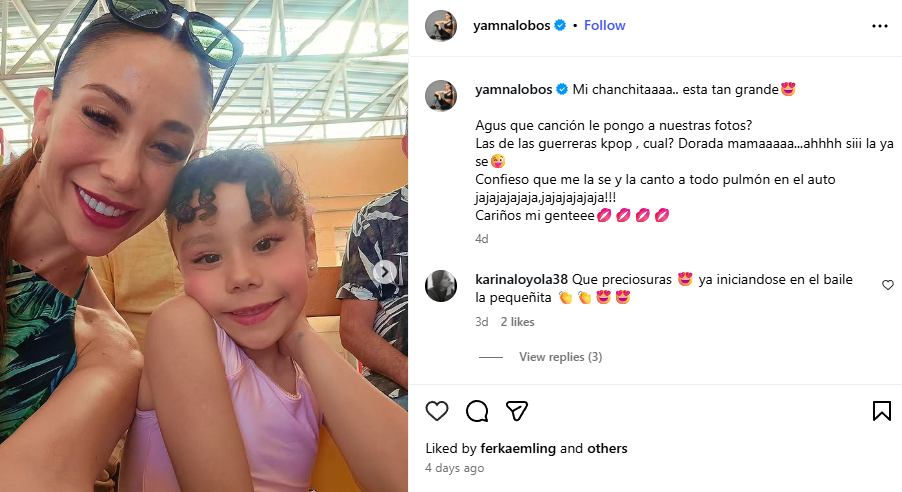Expand View replies (3)
This screenshot has height=492, width=902.
[x=560, y=357]
